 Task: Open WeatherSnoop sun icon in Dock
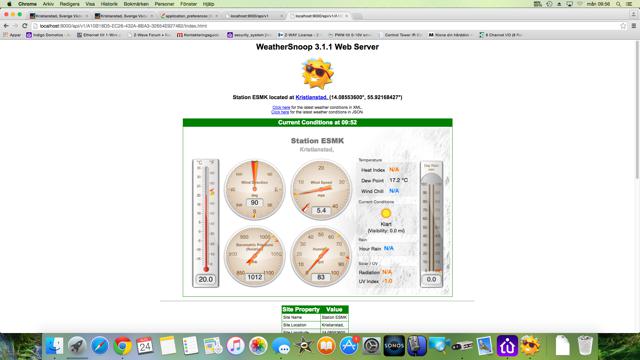[530, 346]
